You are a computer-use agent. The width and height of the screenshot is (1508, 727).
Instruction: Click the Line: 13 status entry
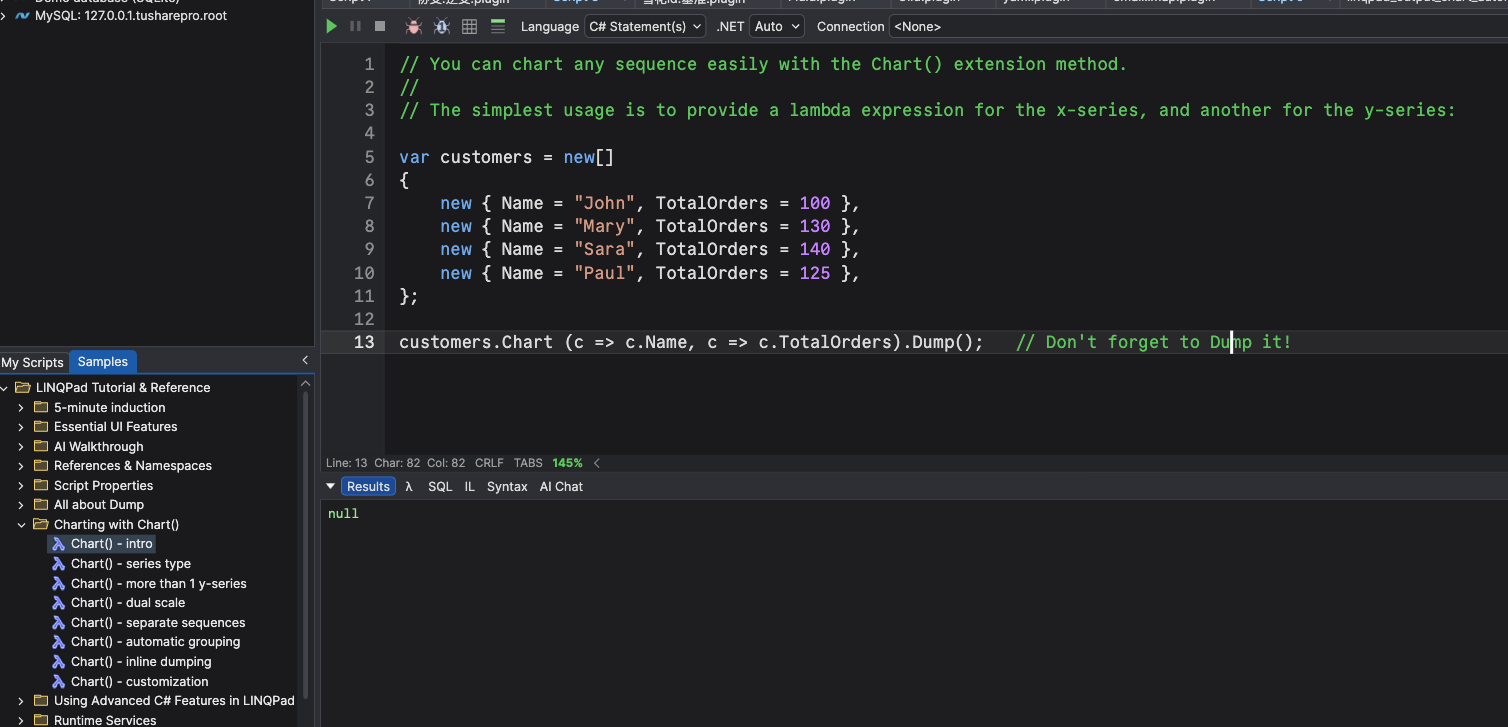coord(346,463)
